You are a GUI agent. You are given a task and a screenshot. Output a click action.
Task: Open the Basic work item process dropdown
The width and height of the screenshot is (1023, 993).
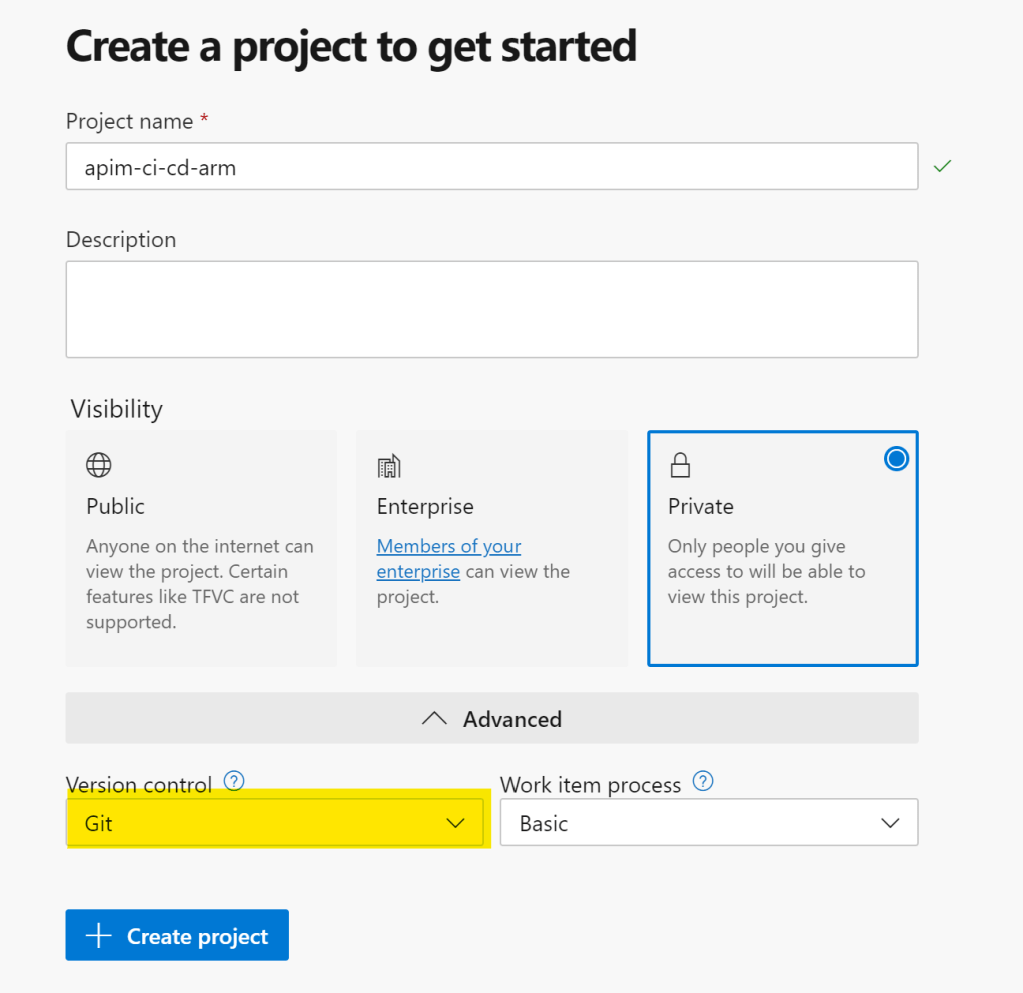pos(708,824)
